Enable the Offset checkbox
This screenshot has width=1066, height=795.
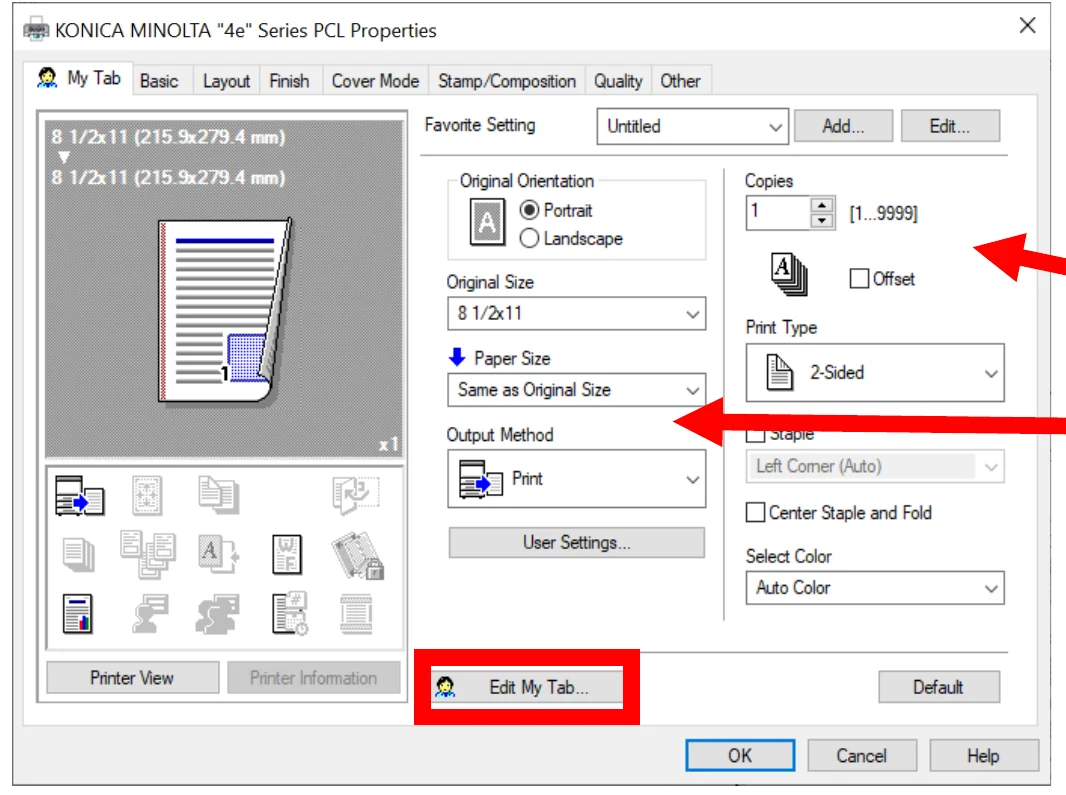pyautogui.click(x=859, y=278)
